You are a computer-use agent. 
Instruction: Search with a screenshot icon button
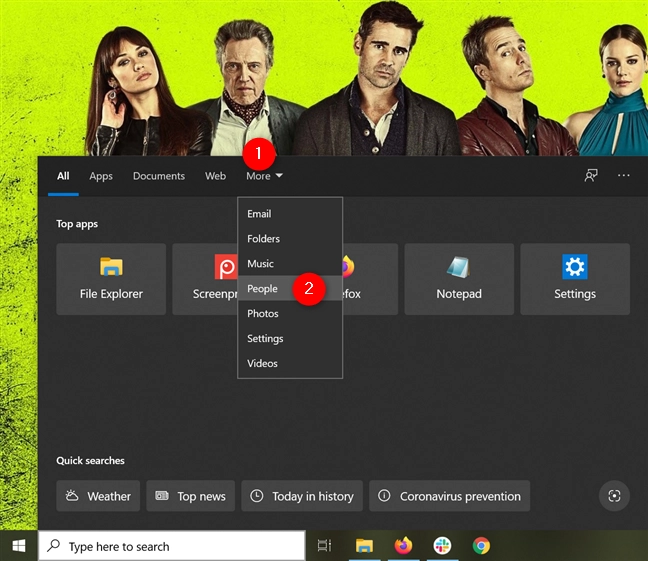614,496
